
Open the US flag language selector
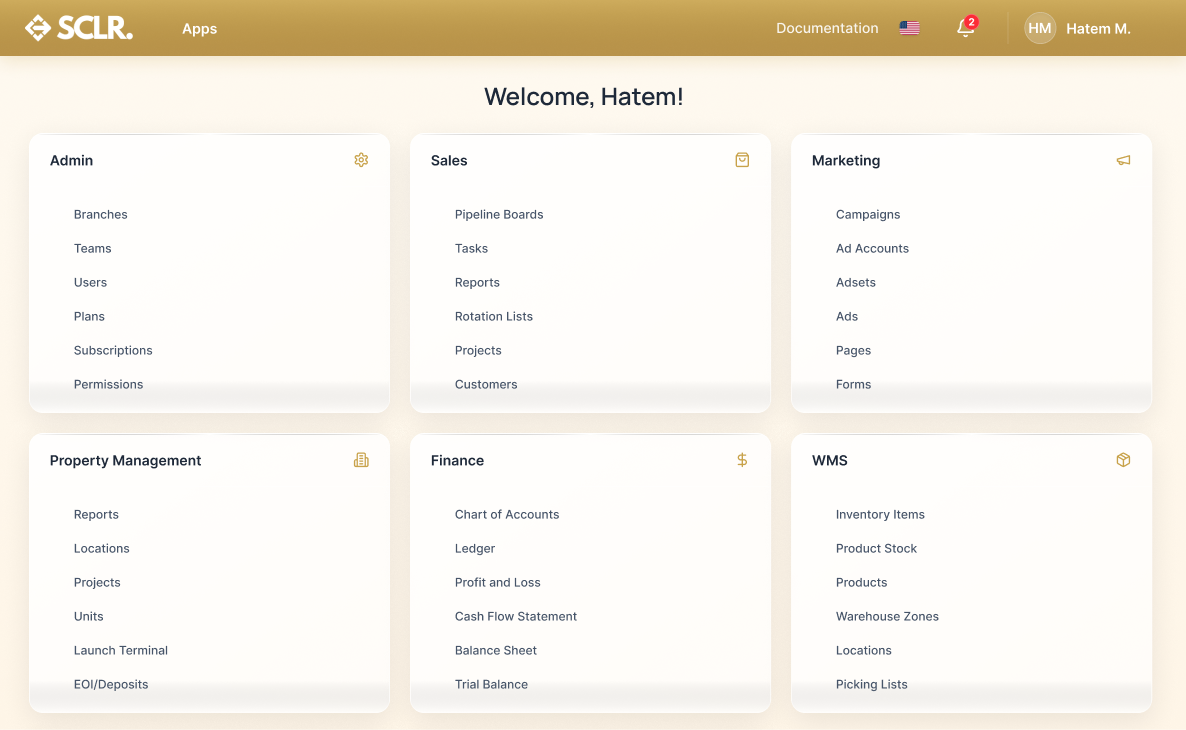tap(909, 28)
